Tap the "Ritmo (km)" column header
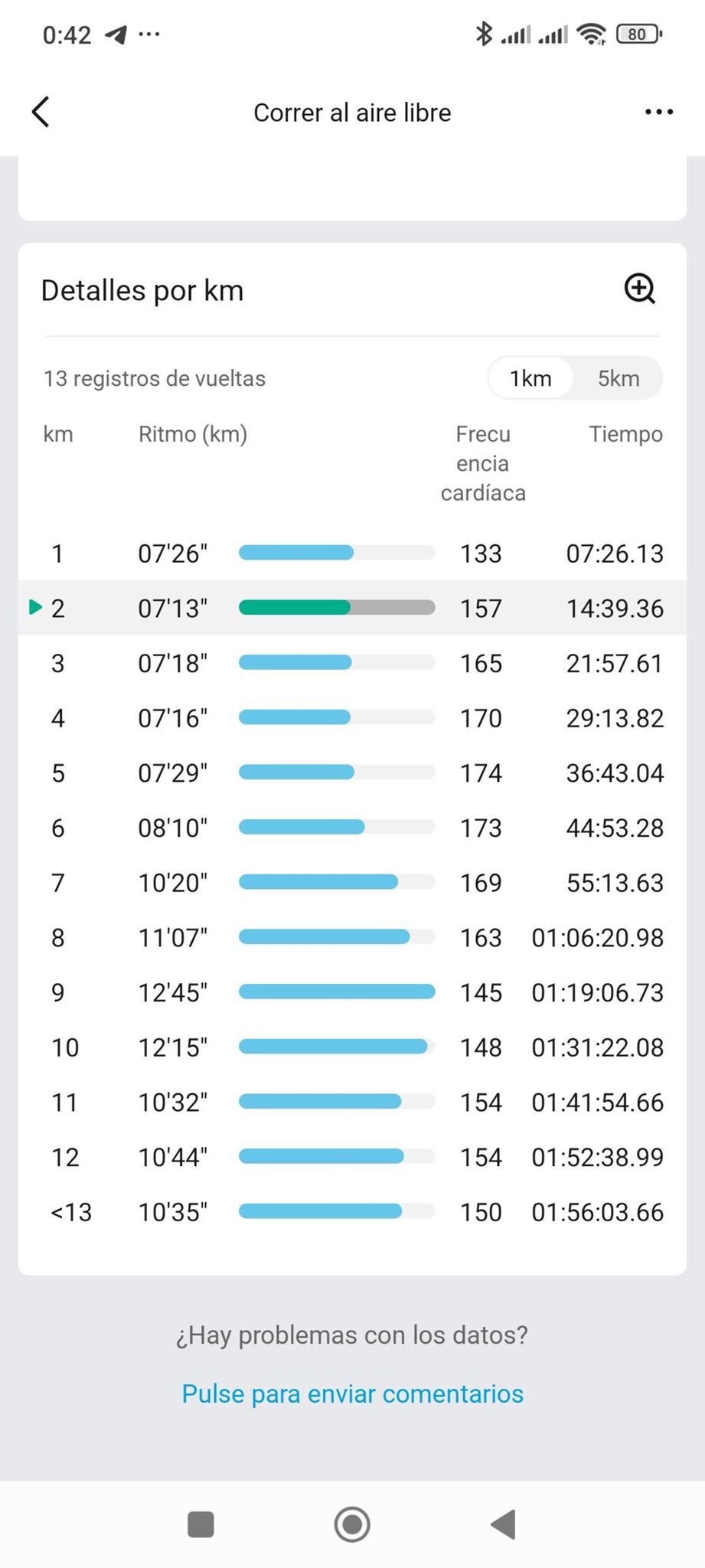This screenshot has height=1568, width=705. tap(193, 434)
